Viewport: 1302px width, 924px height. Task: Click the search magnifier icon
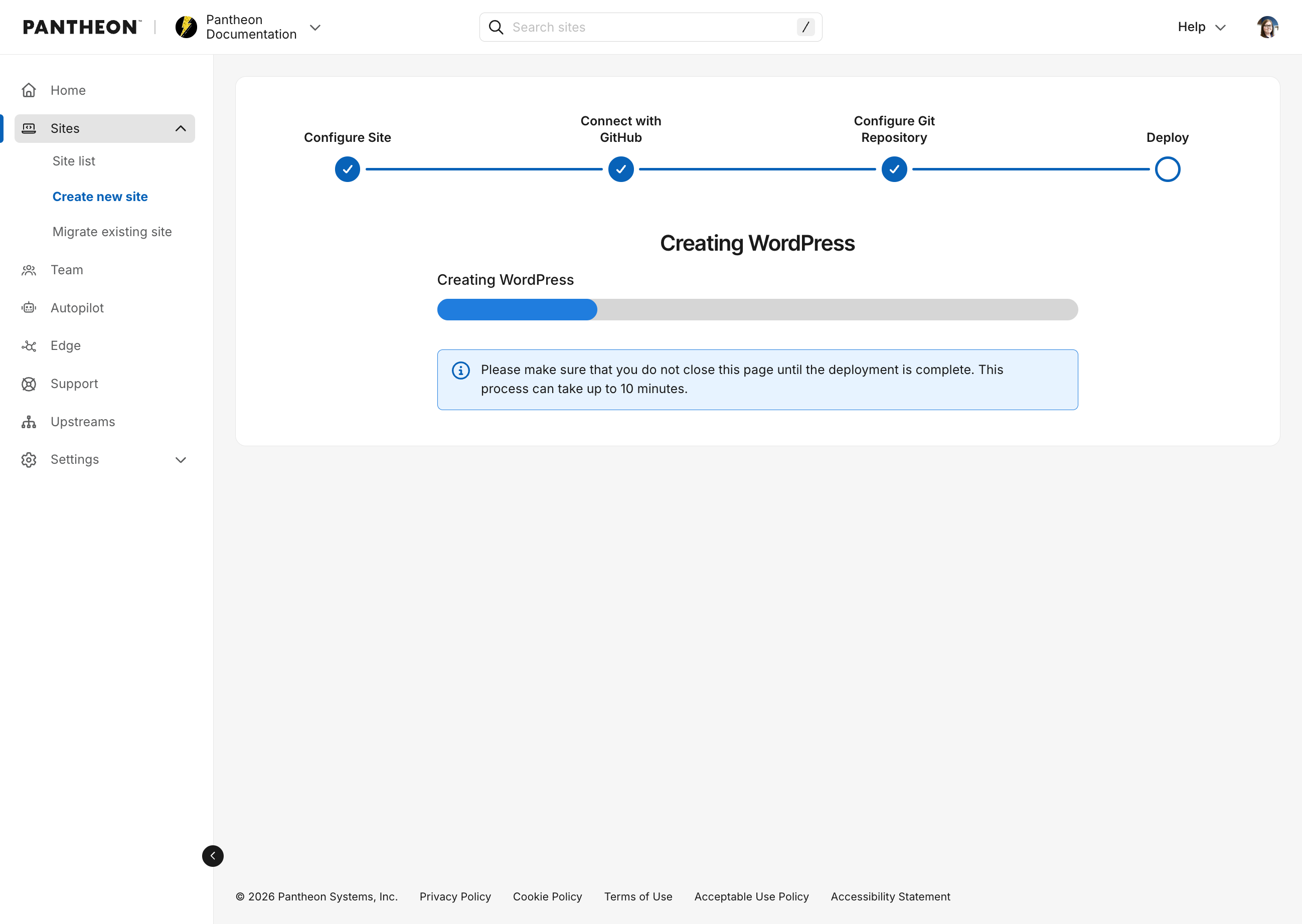point(496,27)
